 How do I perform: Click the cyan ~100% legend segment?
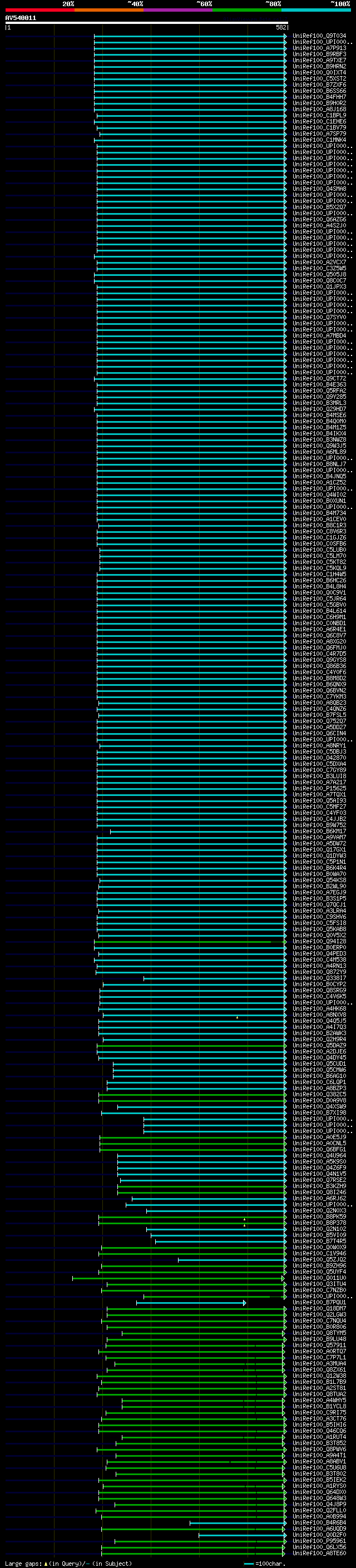(x=316, y=10)
